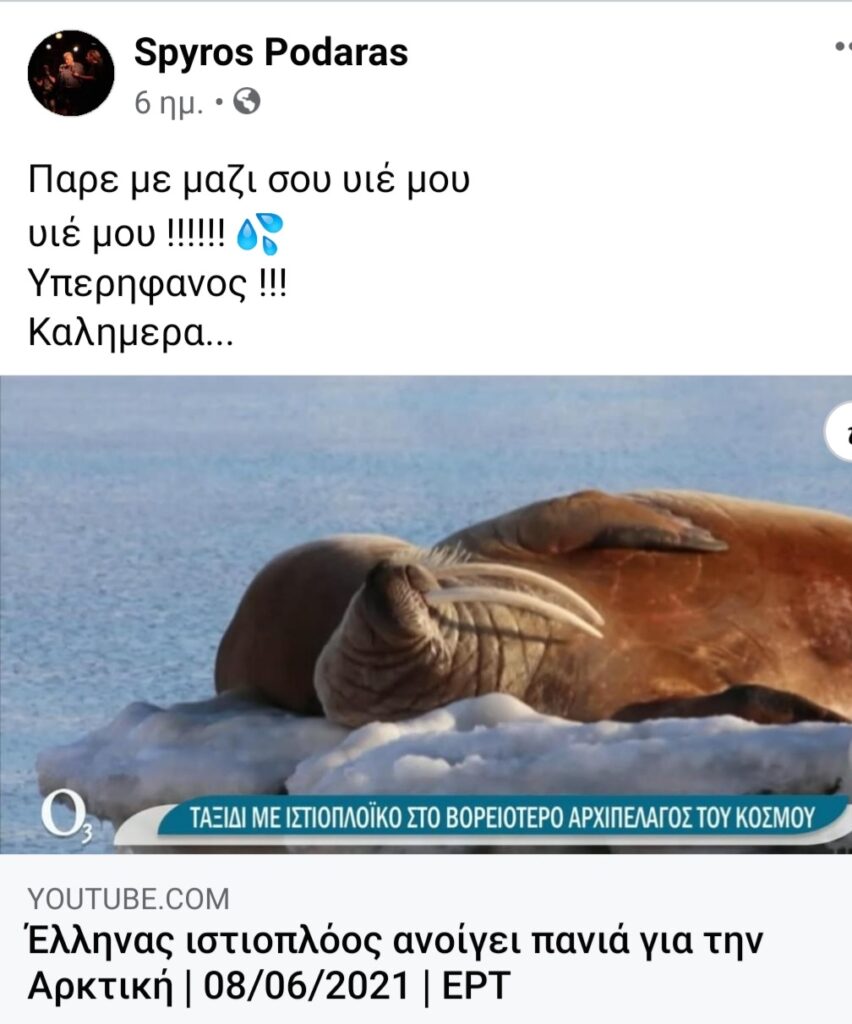Select the line "Παρε με μαζι σου υιέ μου"
The width and height of the screenshot is (852, 1024).
[249, 181]
